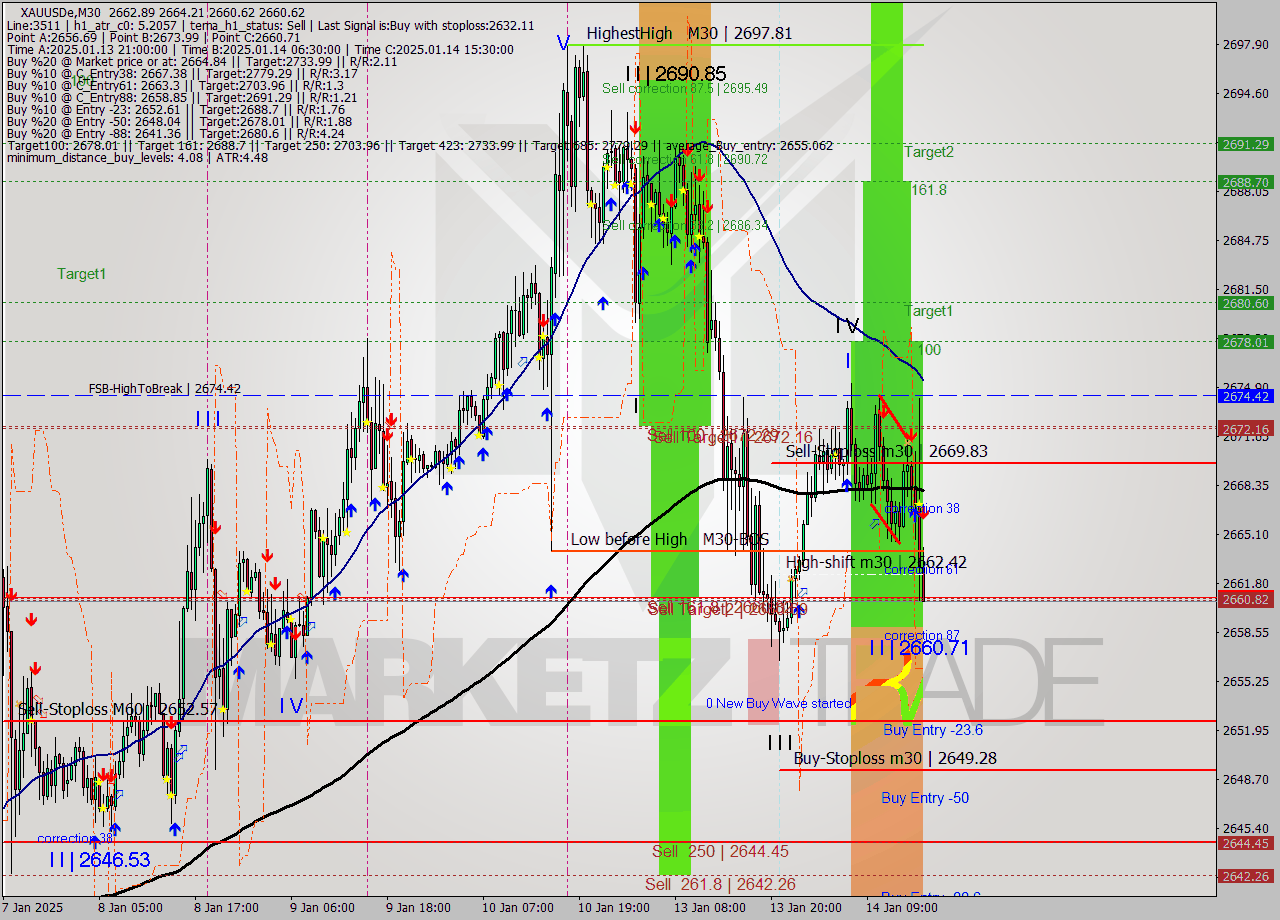Image resolution: width=1280 pixels, height=920 pixels.
Task: Click the Low before High M30-BOS label
Action: coord(669,539)
